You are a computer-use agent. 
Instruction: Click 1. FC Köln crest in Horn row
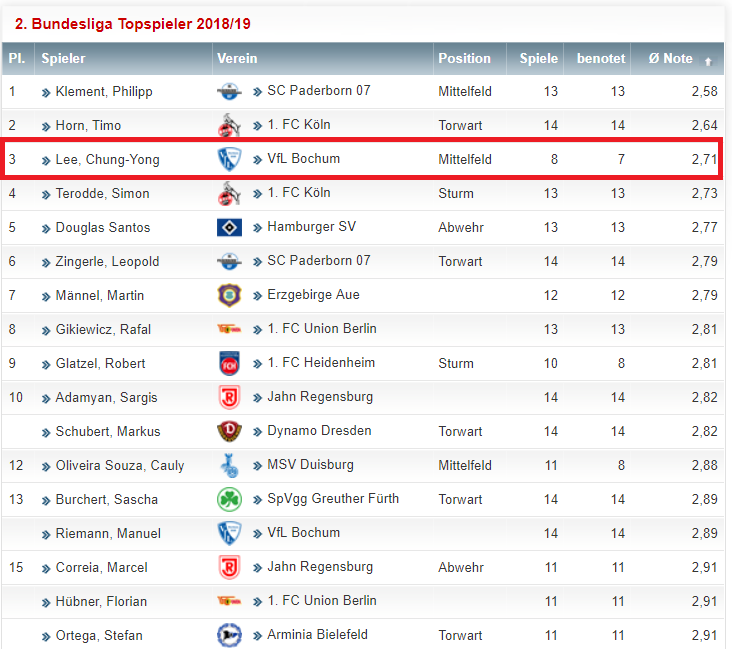click(229, 125)
